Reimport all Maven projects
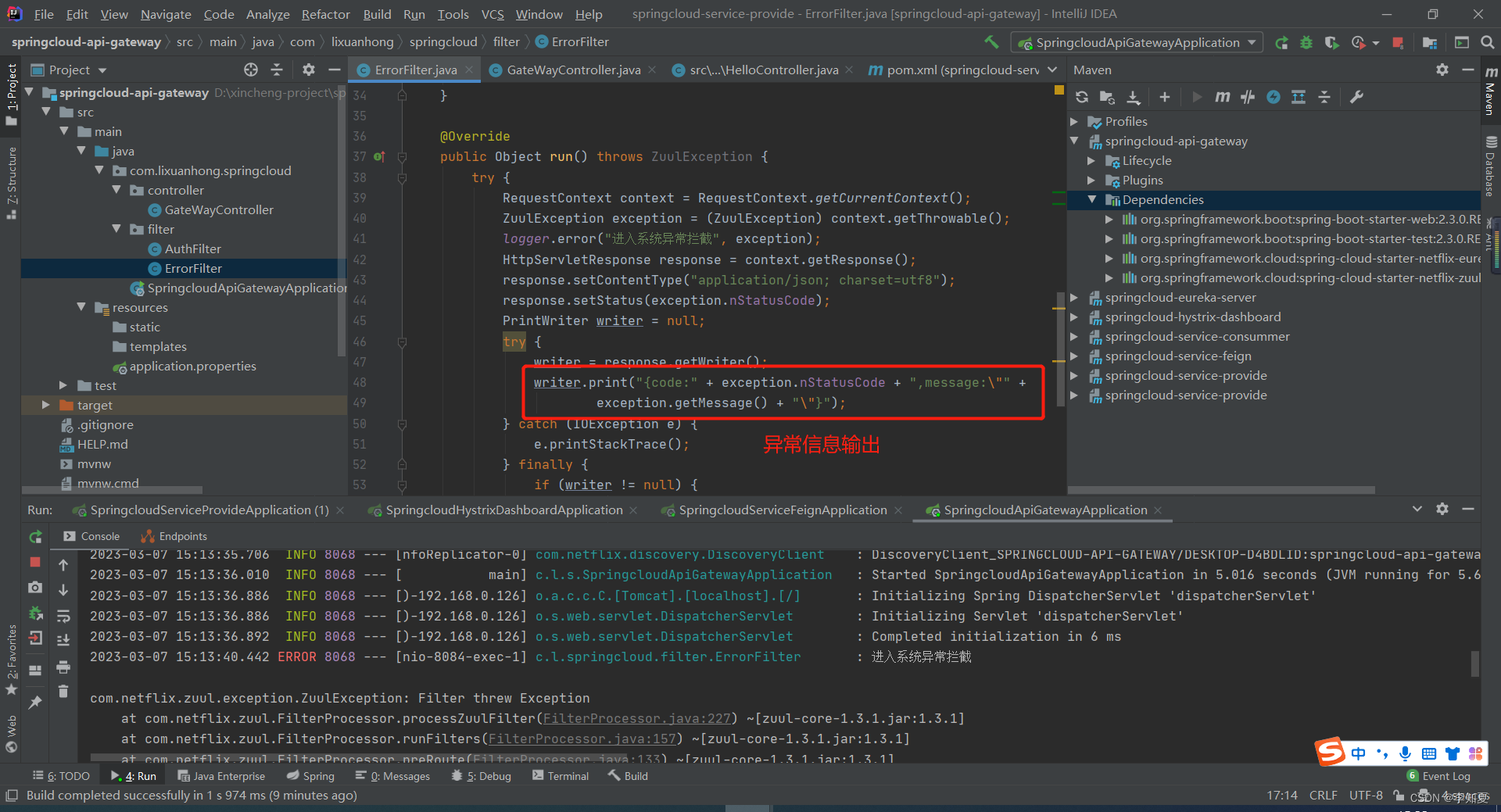Viewport: 1501px width, 812px height. [1082, 97]
